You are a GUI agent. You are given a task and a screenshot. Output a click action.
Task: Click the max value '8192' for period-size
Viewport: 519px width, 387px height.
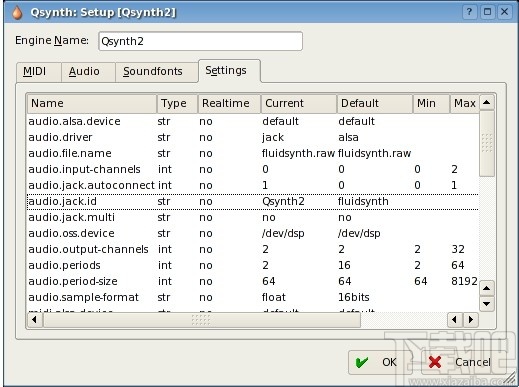[464, 281]
